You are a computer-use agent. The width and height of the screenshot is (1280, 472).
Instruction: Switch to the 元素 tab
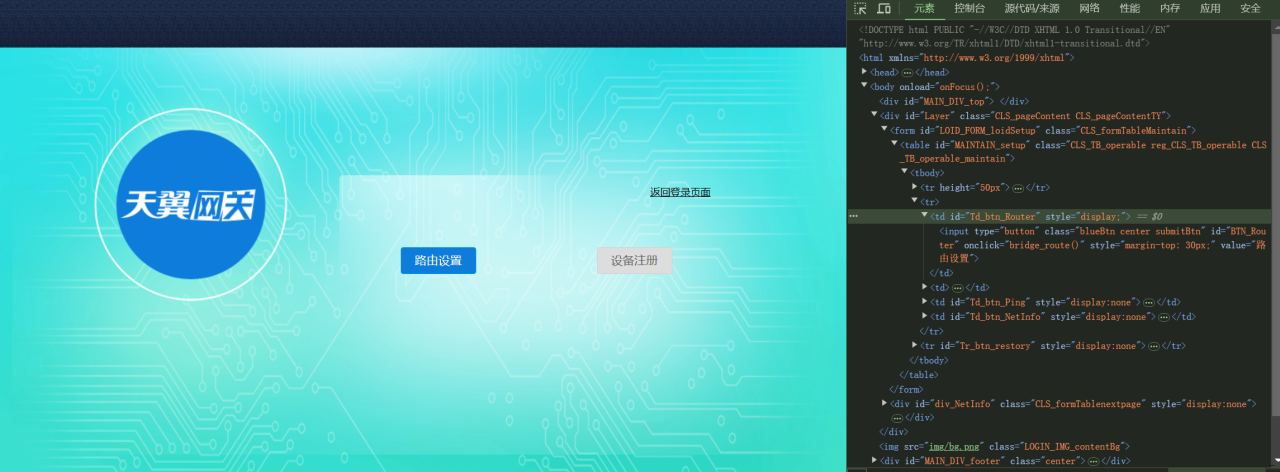tap(924, 8)
